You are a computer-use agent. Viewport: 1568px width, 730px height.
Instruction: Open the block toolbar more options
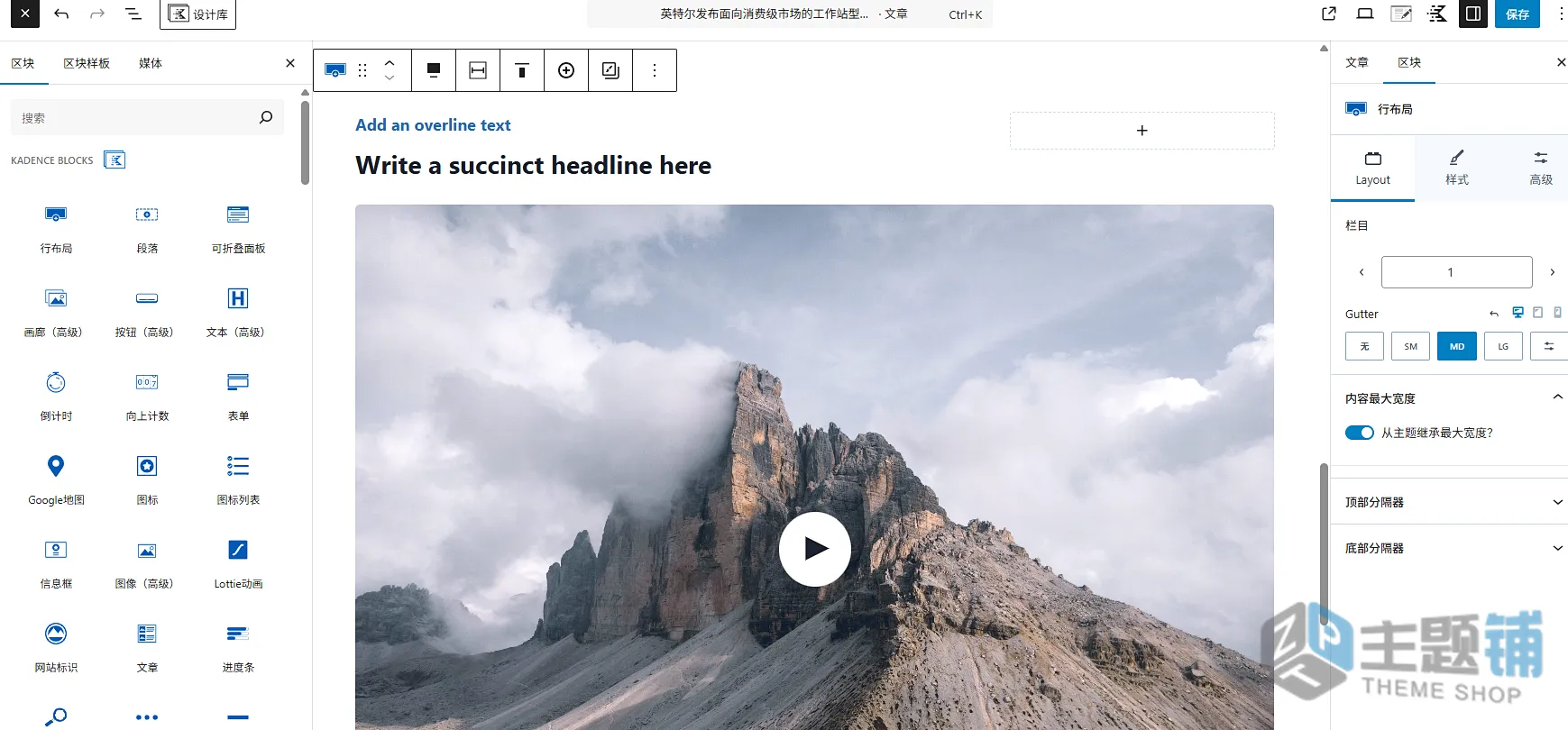(655, 70)
